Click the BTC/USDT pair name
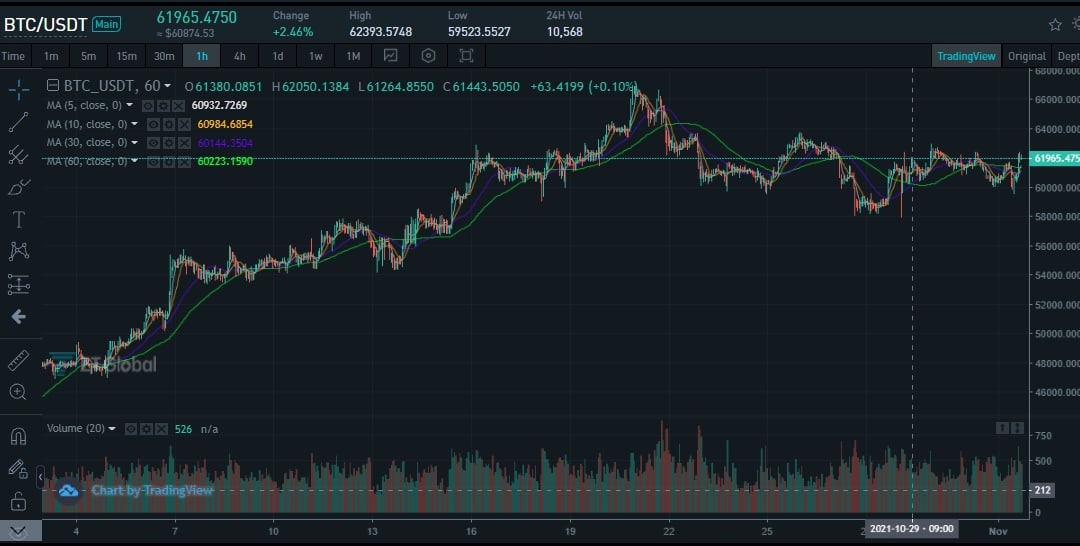The width and height of the screenshot is (1080, 546). pyautogui.click(x=45, y=25)
